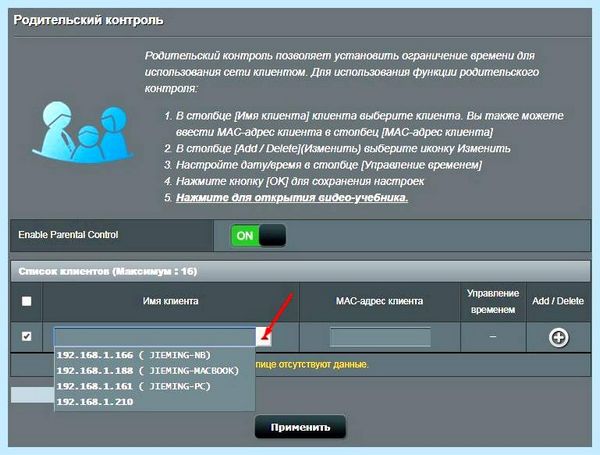Click the MAC-адрес клиента column header
This screenshot has width=600, height=455.
[x=380, y=301]
